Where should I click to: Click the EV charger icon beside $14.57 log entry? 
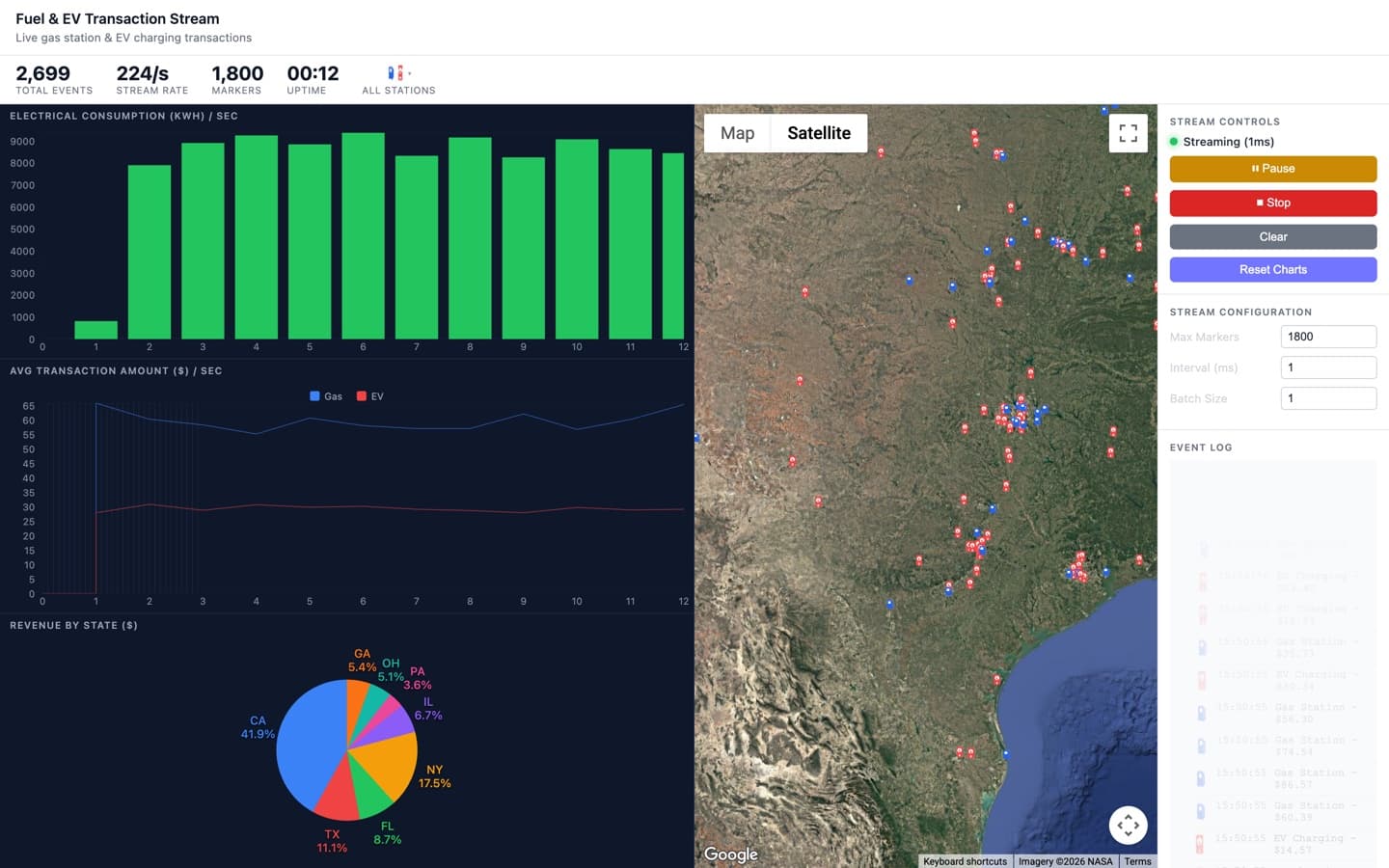point(1202,845)
